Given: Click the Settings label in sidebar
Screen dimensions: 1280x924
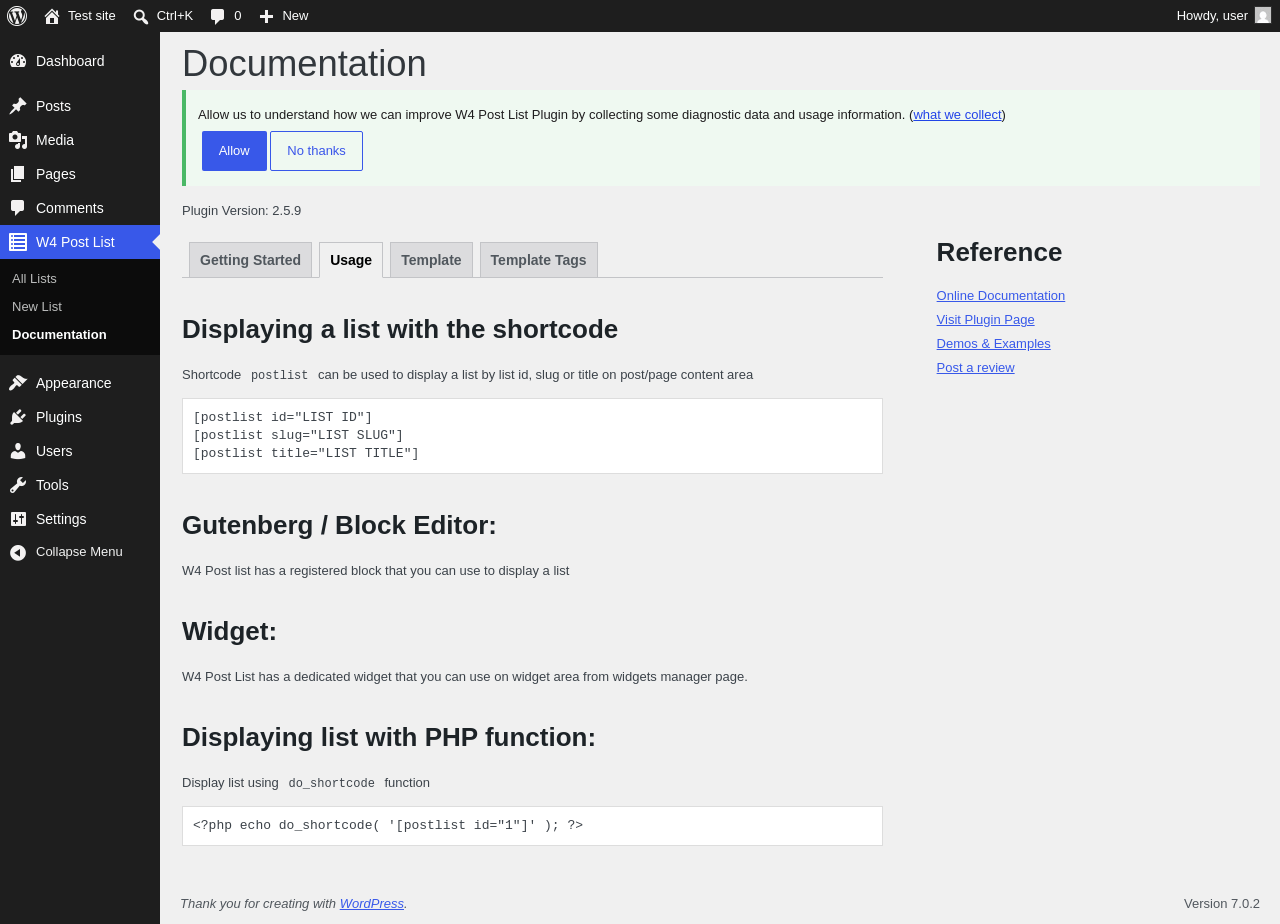Looking at the screenshot, I should [x=61, y=519].
